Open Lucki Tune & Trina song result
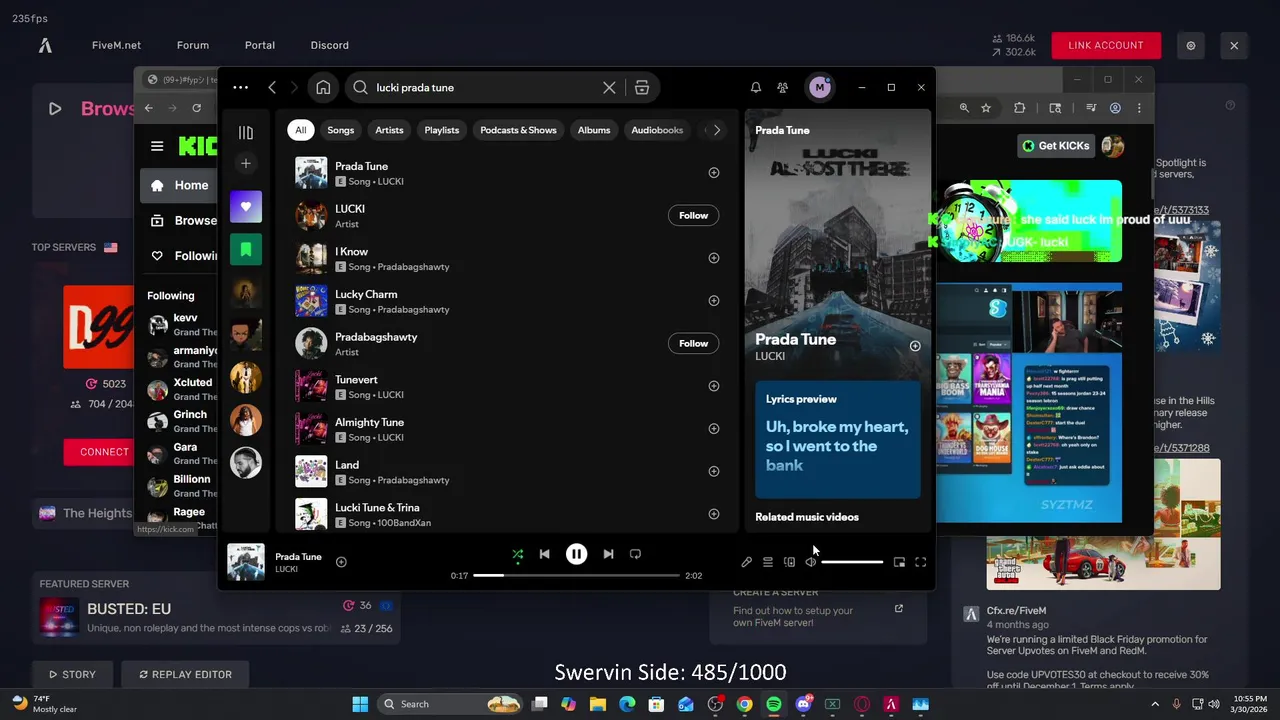The height and width of the screenshot is (720, 1280). pyautogui.click(x=507, y=514)
